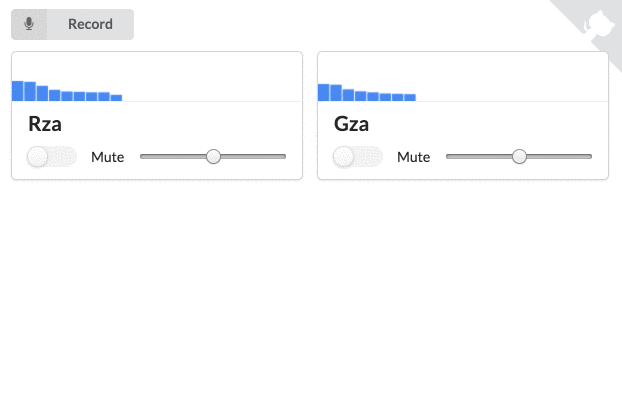Open the GitHub corner octocat link

599,24
